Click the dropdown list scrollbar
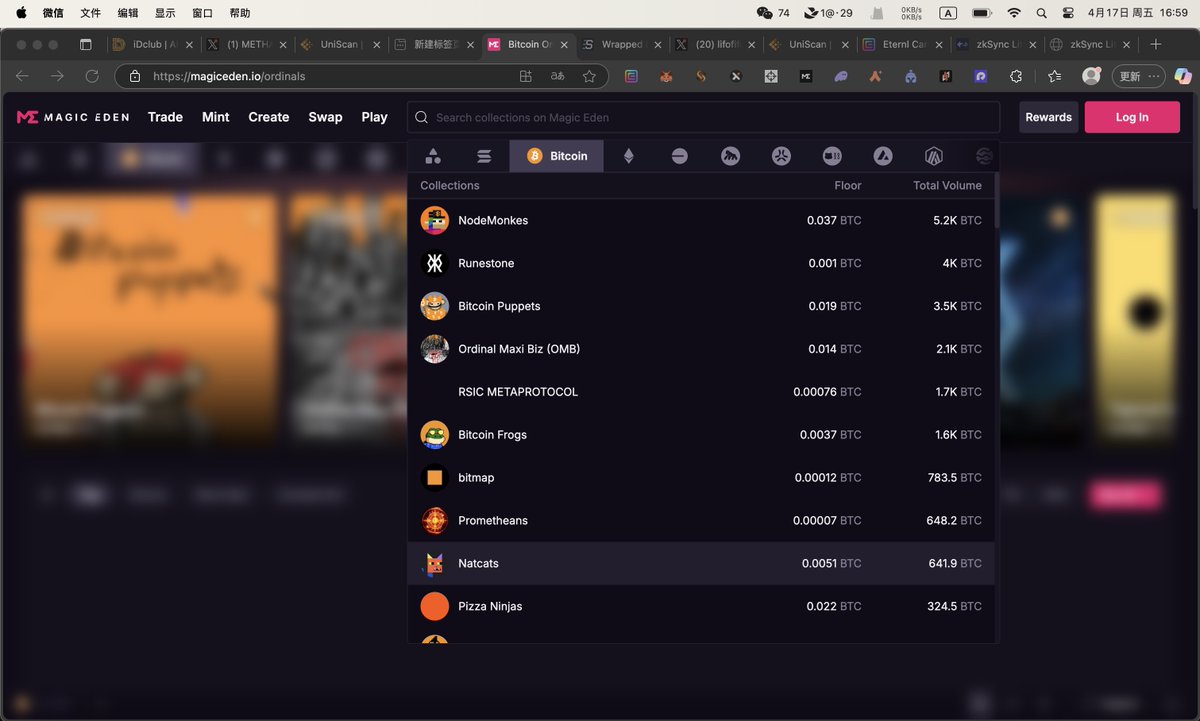The image size is (1200, 721). [997, 200]
